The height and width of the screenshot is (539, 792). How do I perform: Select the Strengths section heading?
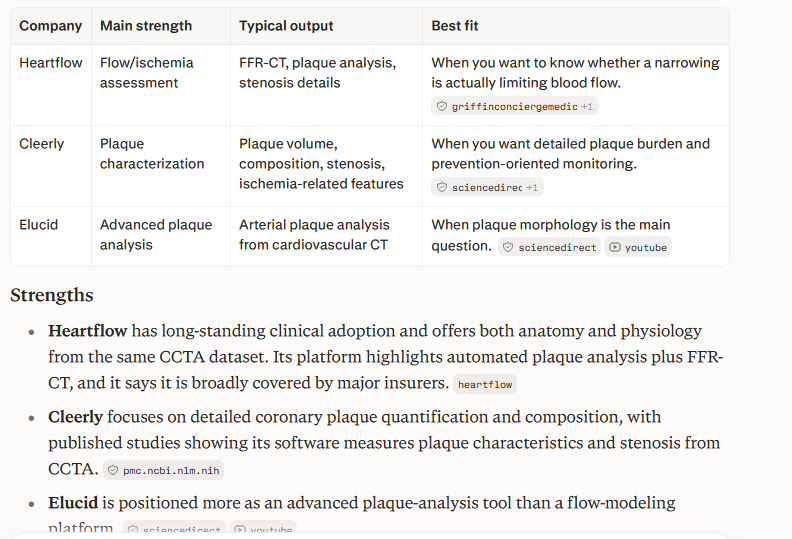tap(52, 295)
